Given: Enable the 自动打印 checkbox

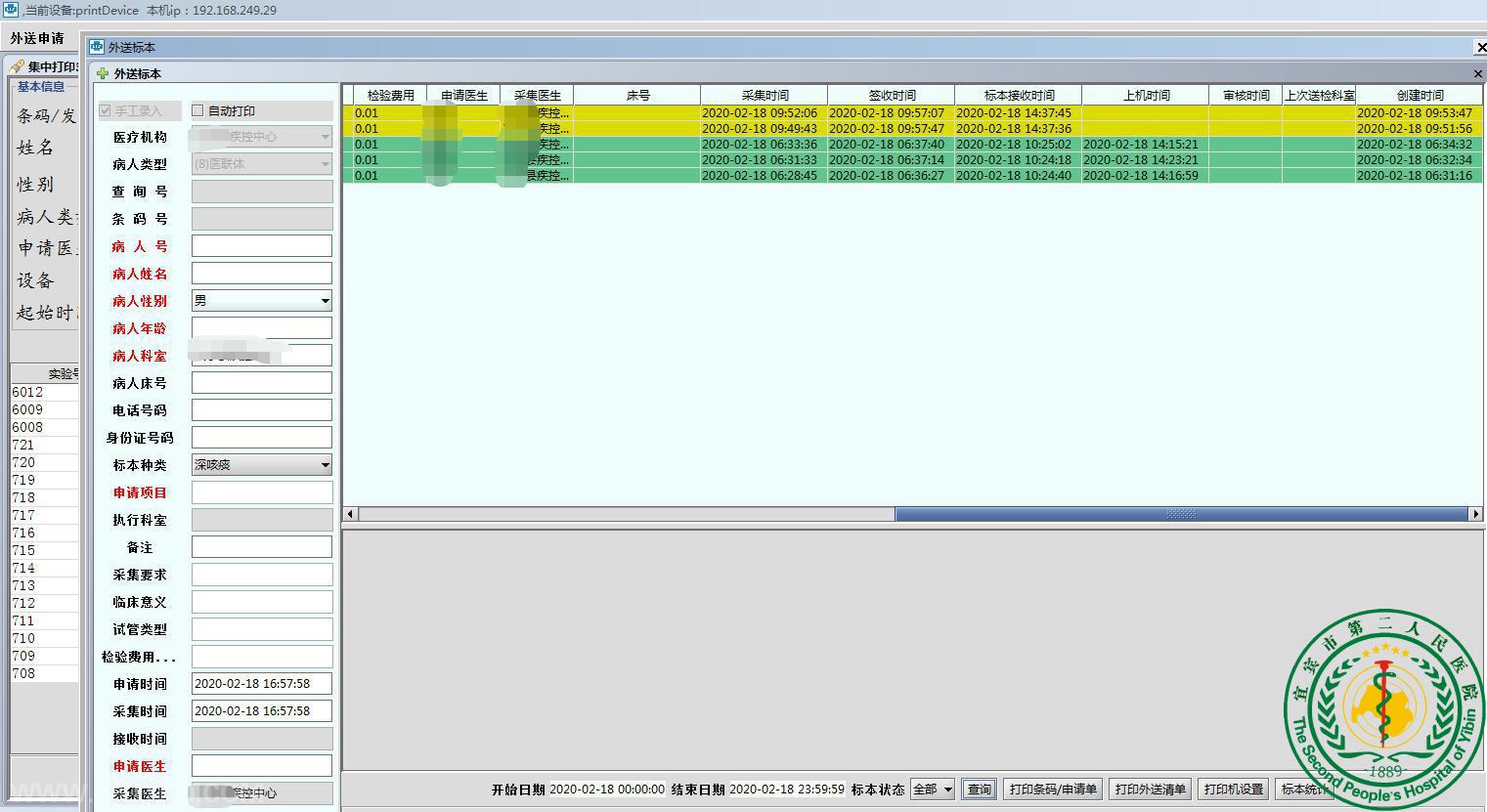Looking at the screenshot, I should click(198, 110).
